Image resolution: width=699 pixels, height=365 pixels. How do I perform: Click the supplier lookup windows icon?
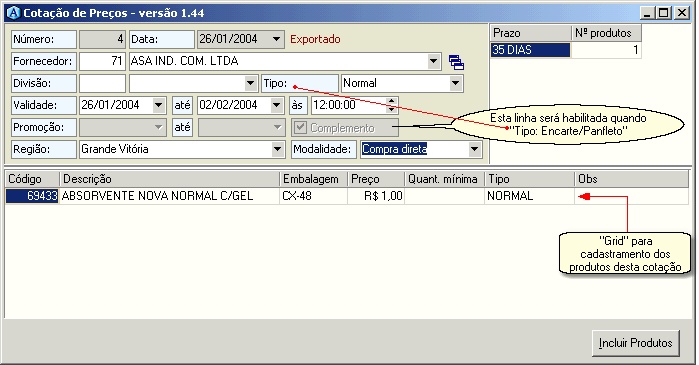(456, 62)
